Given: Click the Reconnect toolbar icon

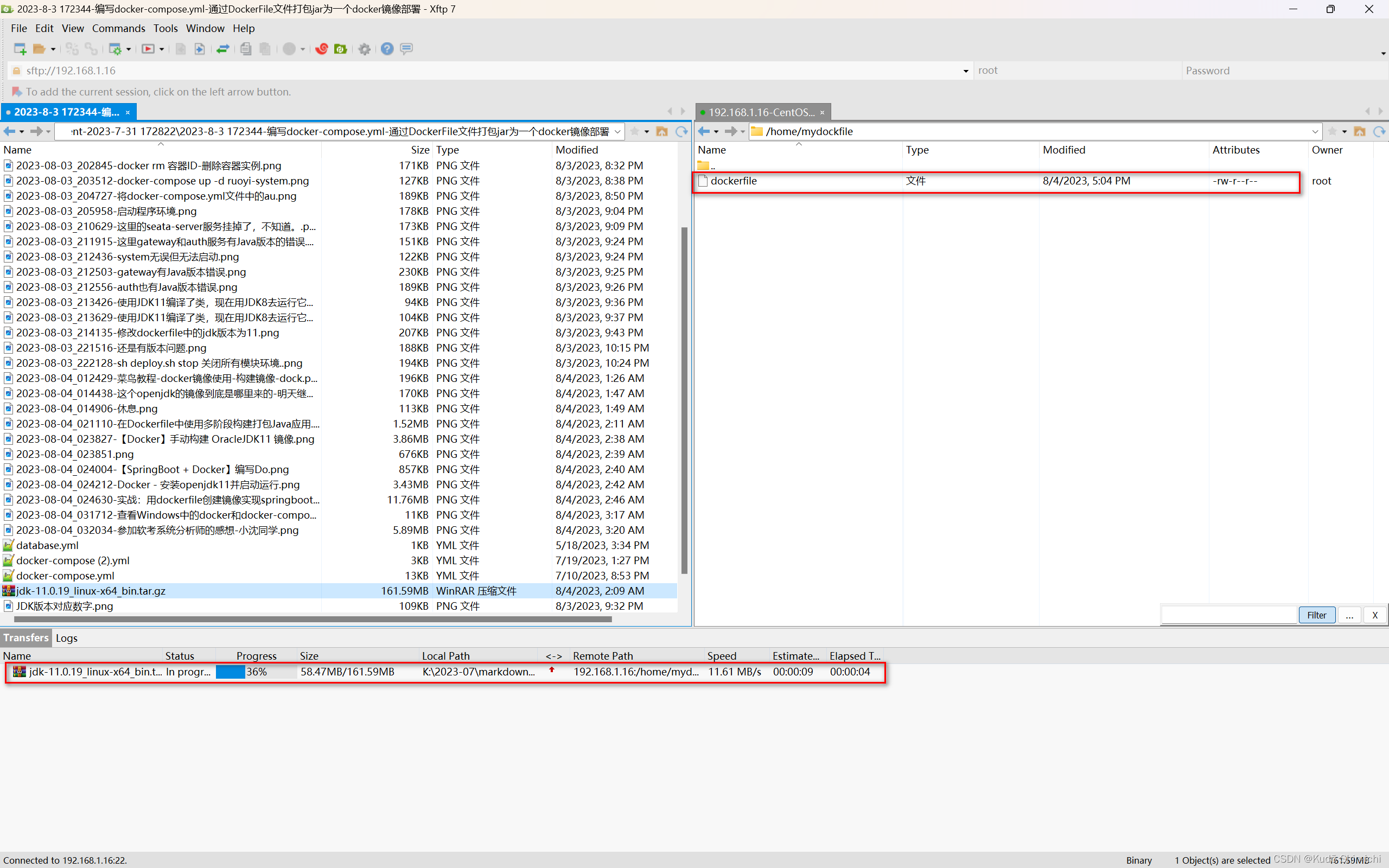Looking at the screenshot, I should (x=72, y=49).
